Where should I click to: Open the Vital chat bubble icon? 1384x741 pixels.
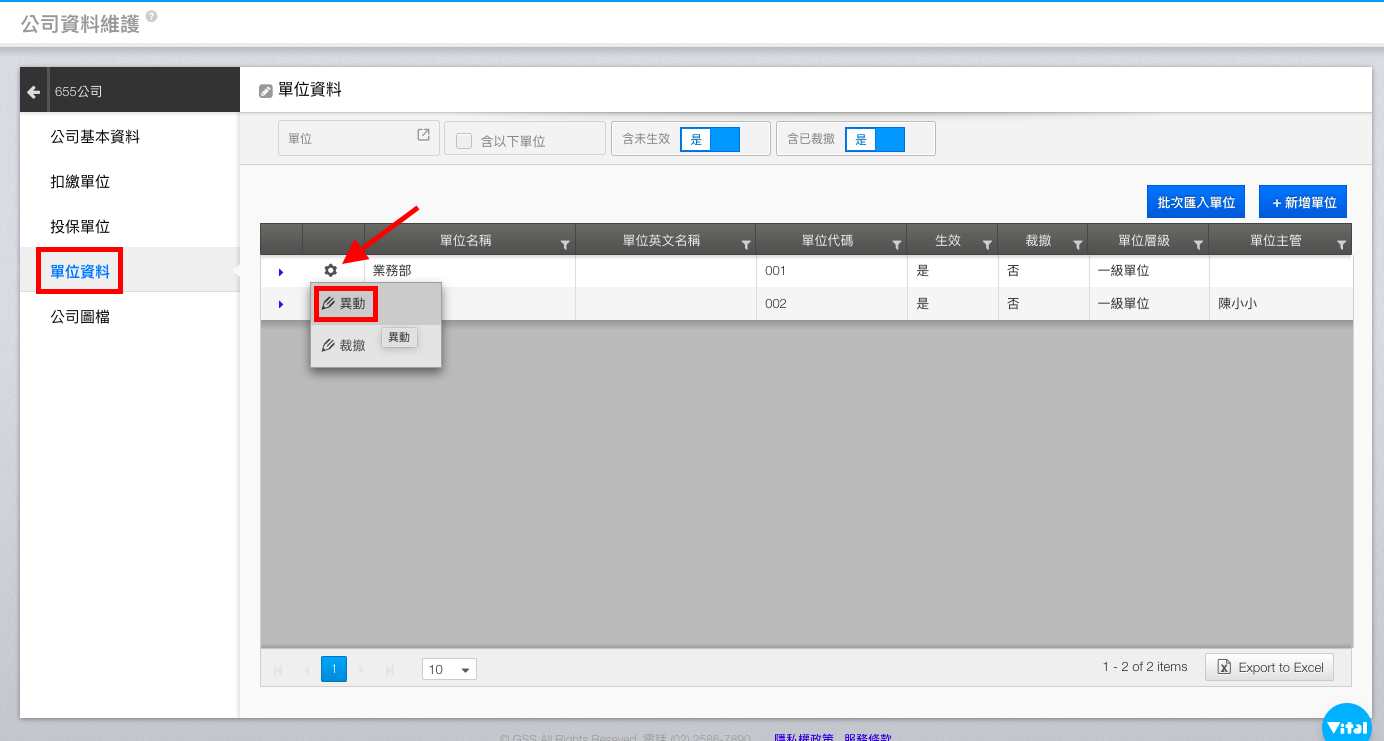[1351, 727]
